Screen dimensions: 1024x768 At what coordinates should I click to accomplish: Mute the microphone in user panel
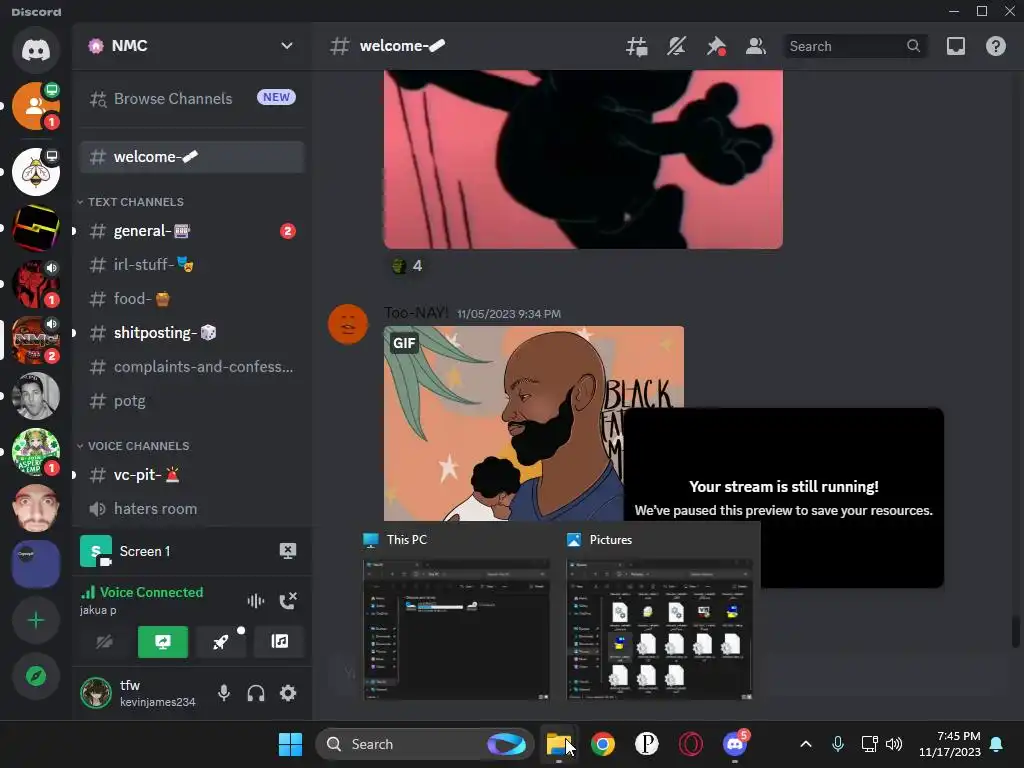223,693
